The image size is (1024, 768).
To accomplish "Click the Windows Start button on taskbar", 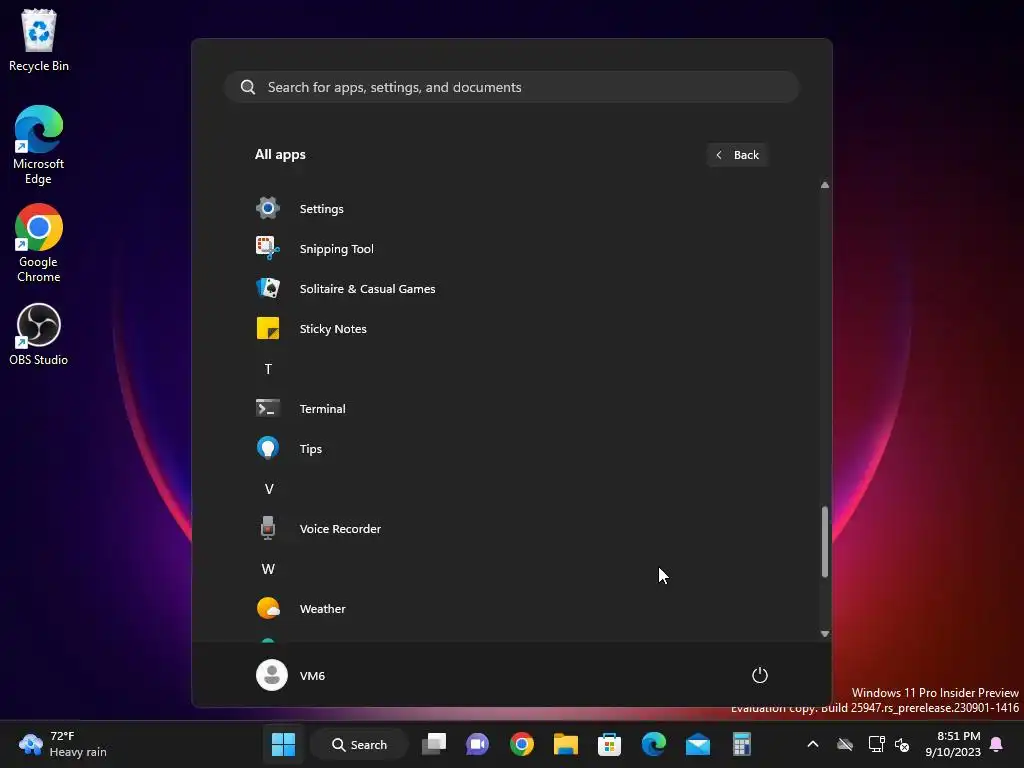I will 283,744.
